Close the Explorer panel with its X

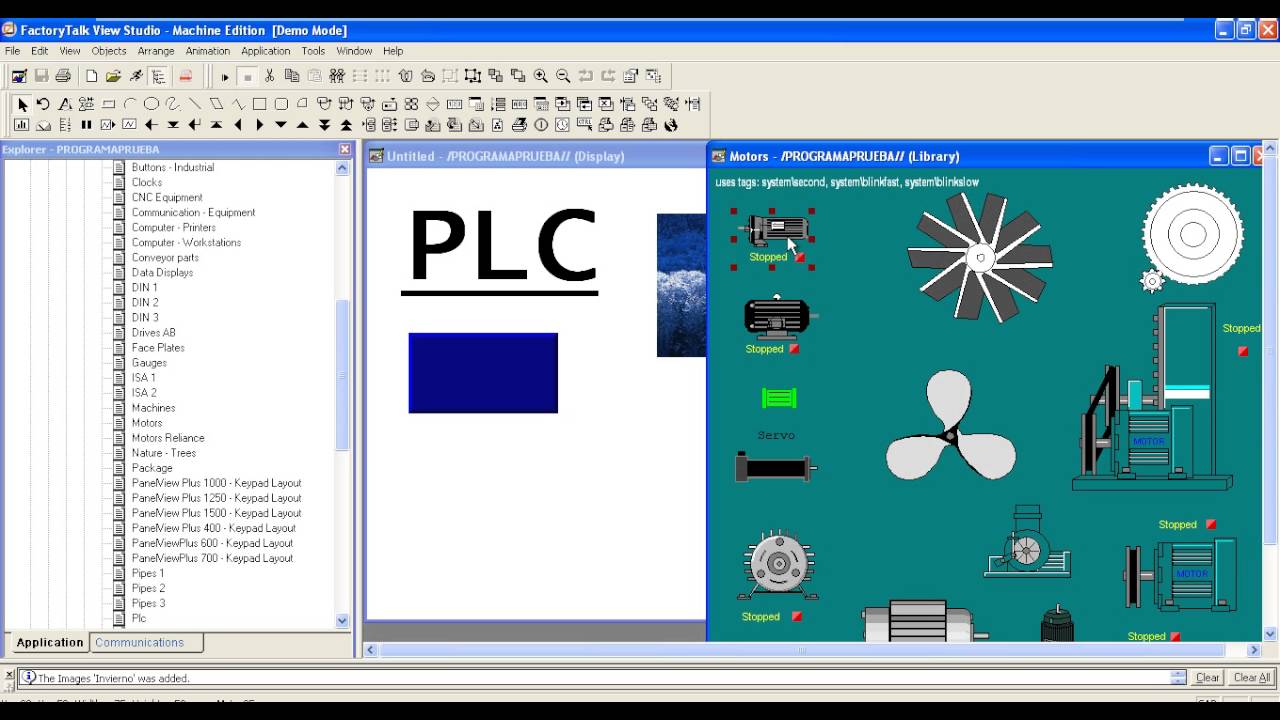[x=345, y=149]
